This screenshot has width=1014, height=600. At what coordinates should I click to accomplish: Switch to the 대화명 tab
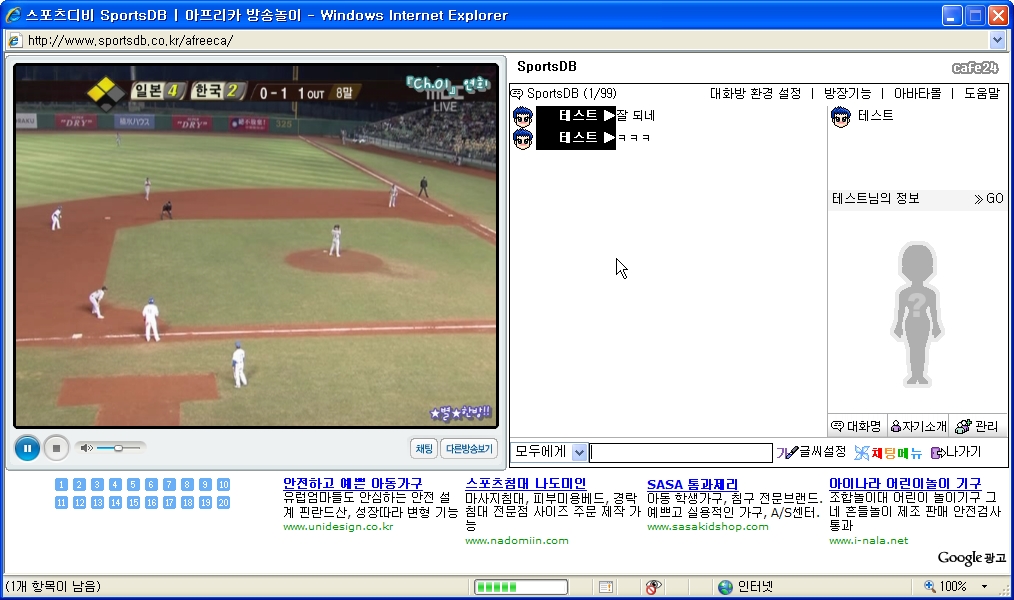pos(857,426)
